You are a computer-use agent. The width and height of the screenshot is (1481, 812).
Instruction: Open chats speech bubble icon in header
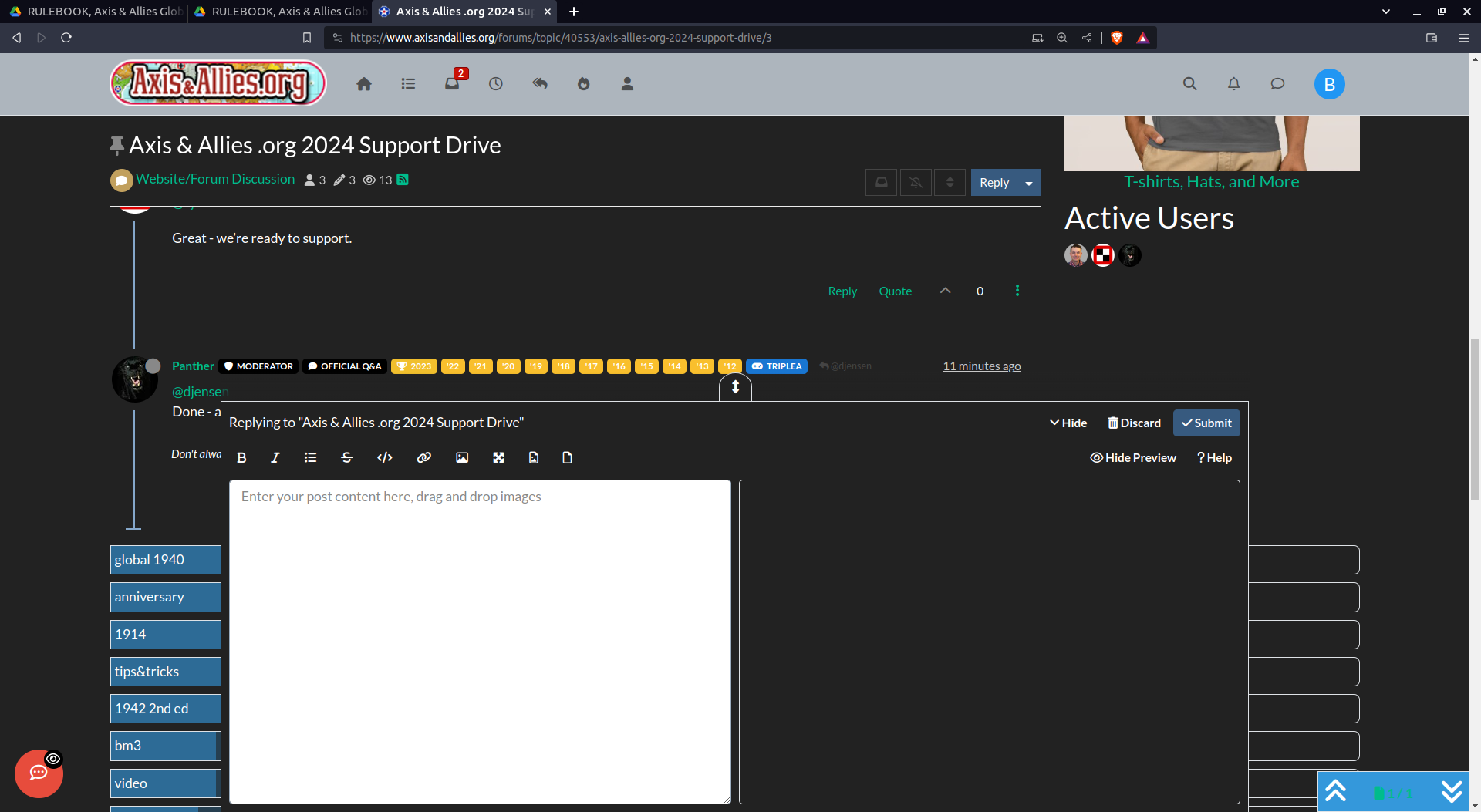click(1278, 84)
